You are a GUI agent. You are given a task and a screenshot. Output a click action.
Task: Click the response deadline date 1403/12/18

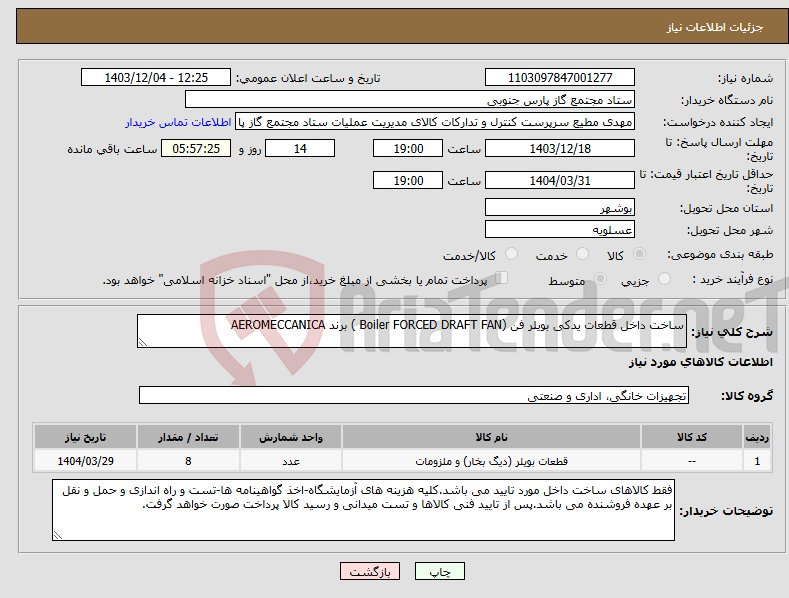560,148
